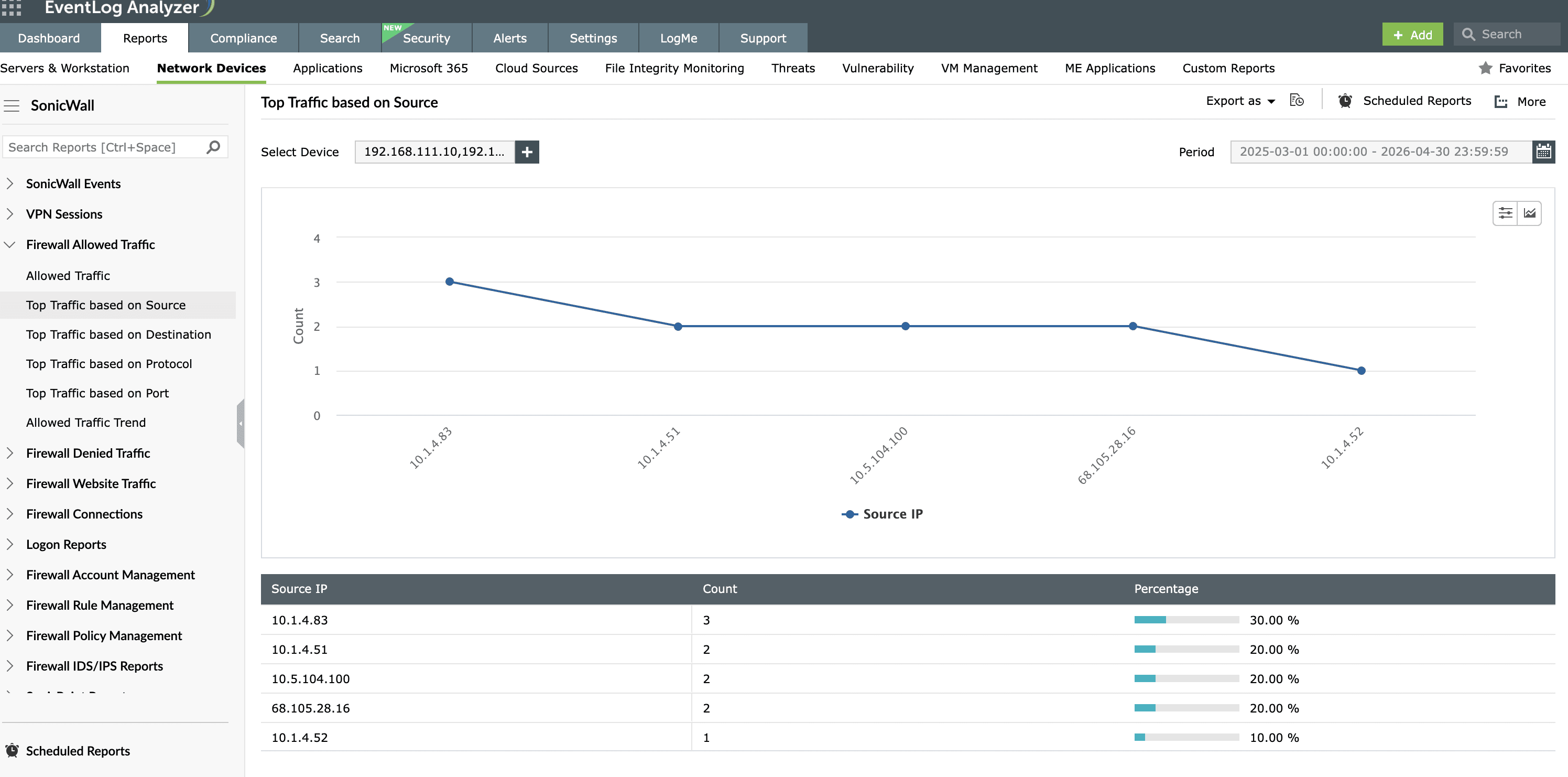Click the sidebar Scheduled Reports clock icon
This screenshot has height=777, width=1568.
[x=12, y=750]
